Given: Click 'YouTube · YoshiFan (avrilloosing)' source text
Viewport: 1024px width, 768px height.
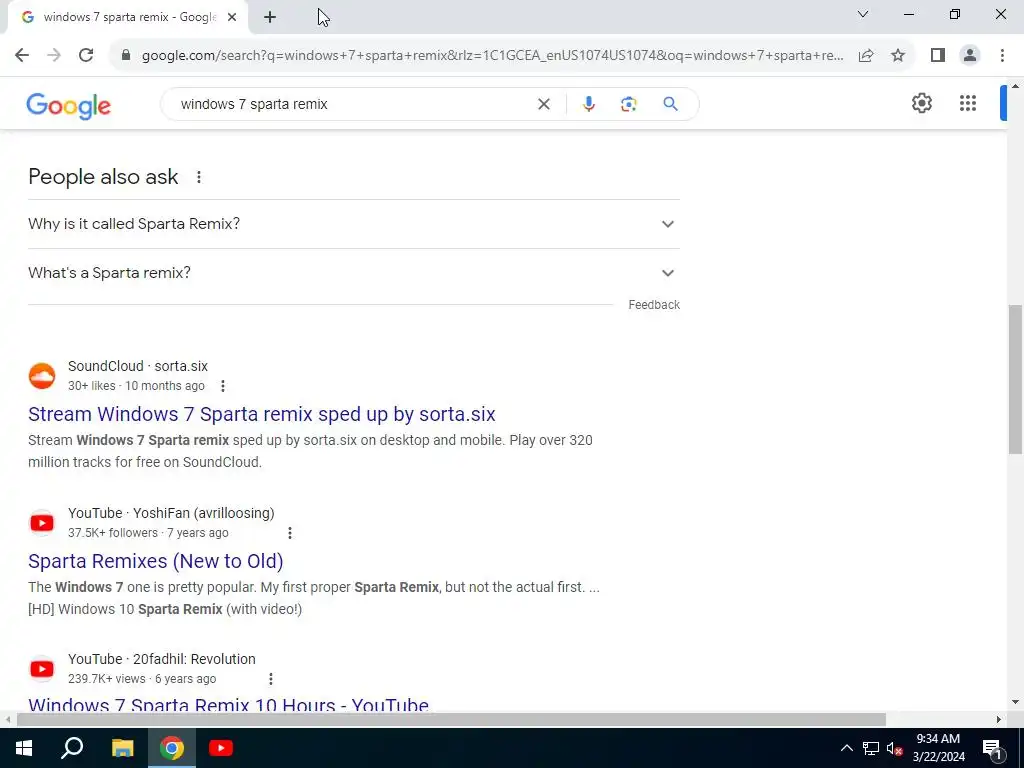Looking at the screenshot, I should click(171, 513).
